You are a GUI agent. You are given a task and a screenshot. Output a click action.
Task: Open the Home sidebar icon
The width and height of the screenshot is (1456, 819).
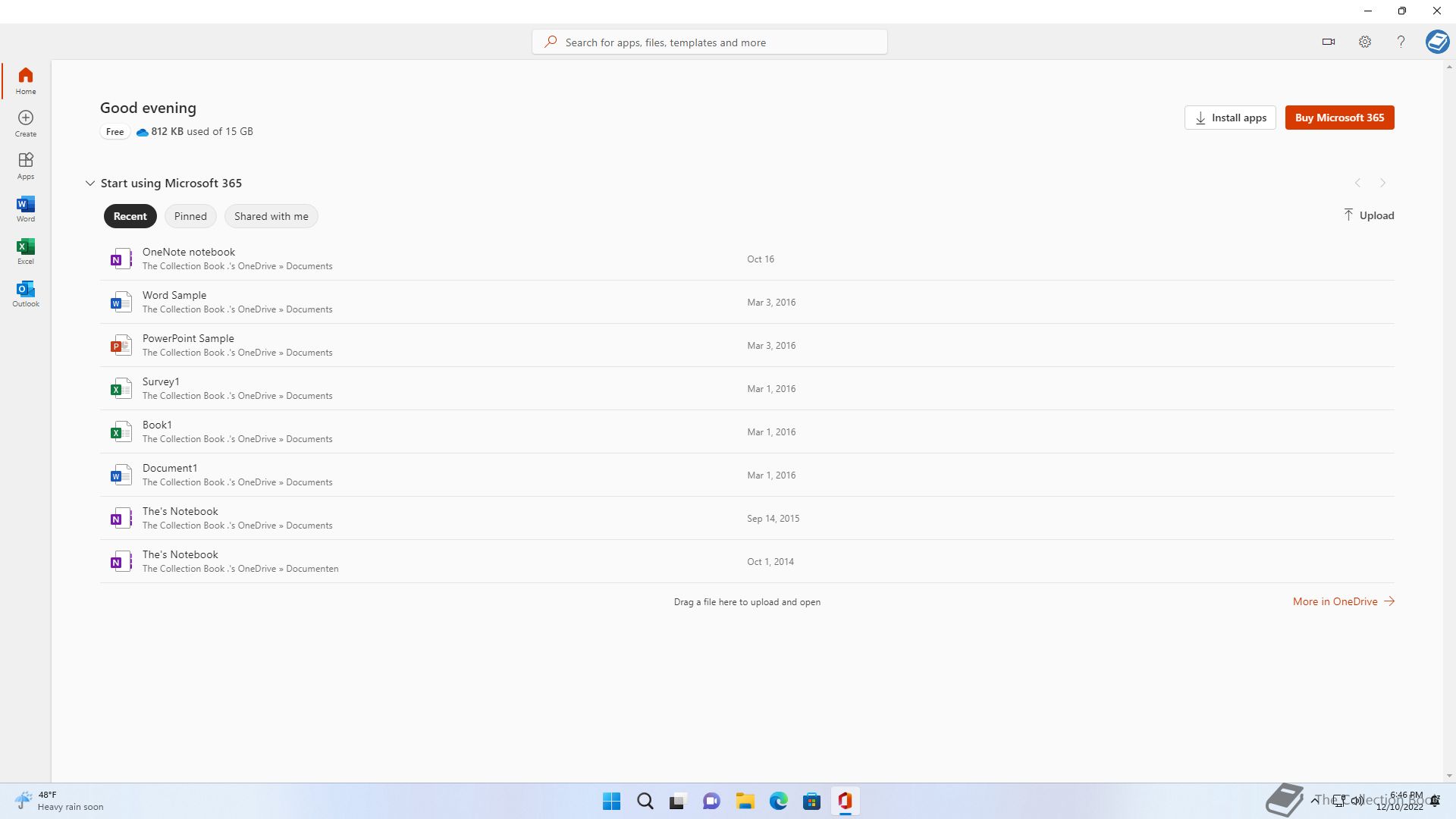pos(26,80)
